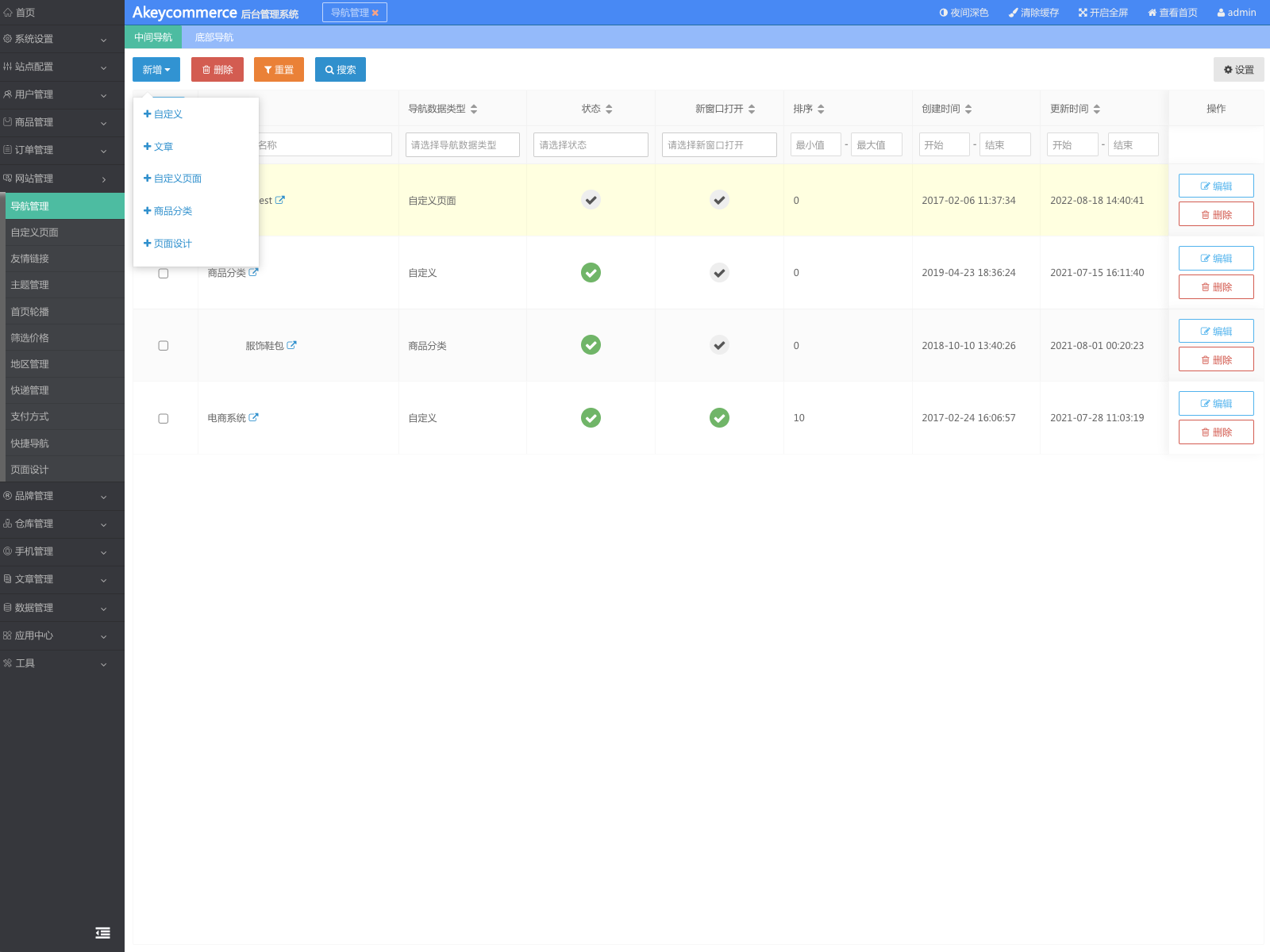Click the 新增 dropdown button
Screen dimensions: 1270x952
[156, 70]
